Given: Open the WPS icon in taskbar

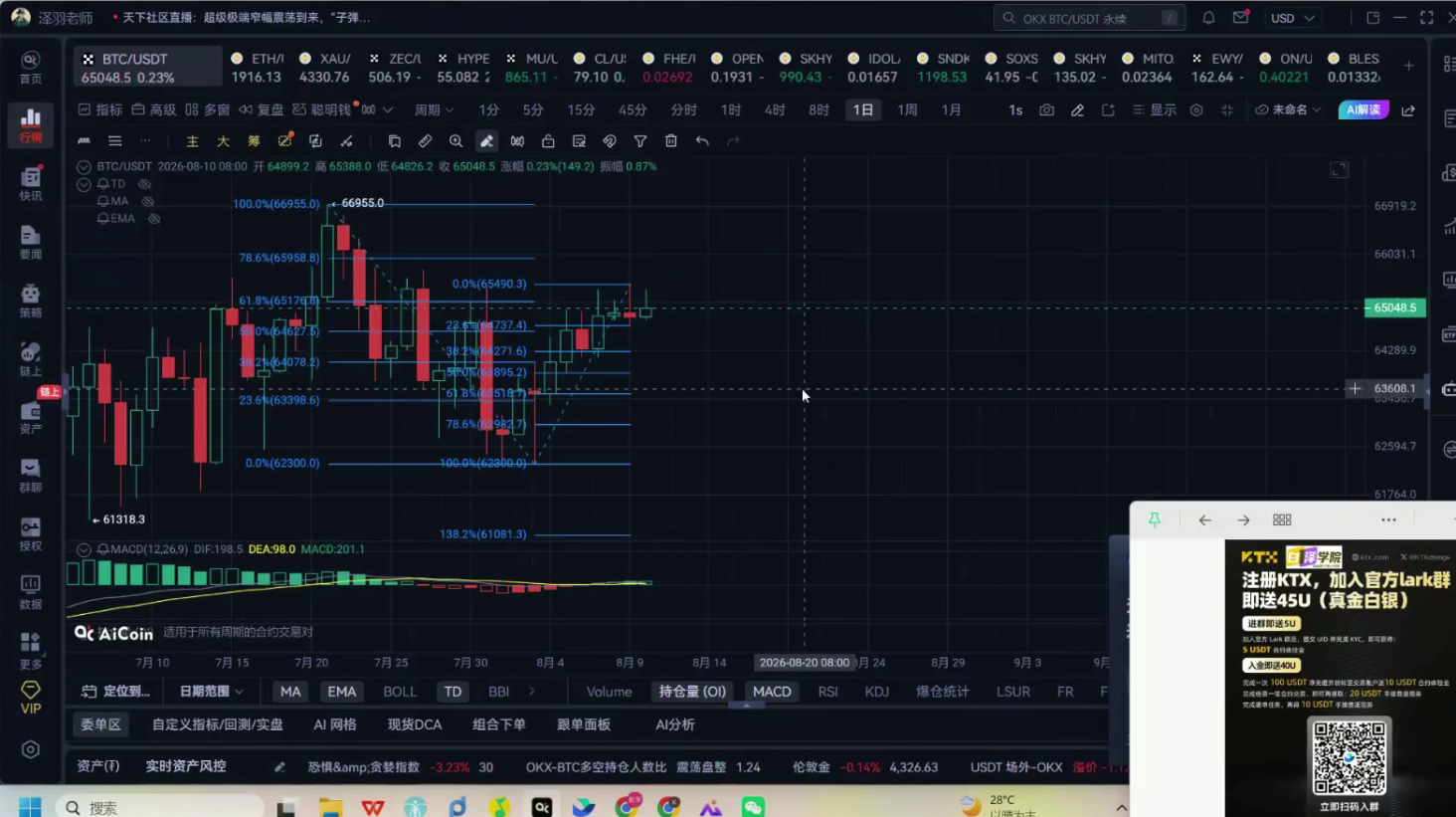Looking at the screenshot, I should pos(373,807).
